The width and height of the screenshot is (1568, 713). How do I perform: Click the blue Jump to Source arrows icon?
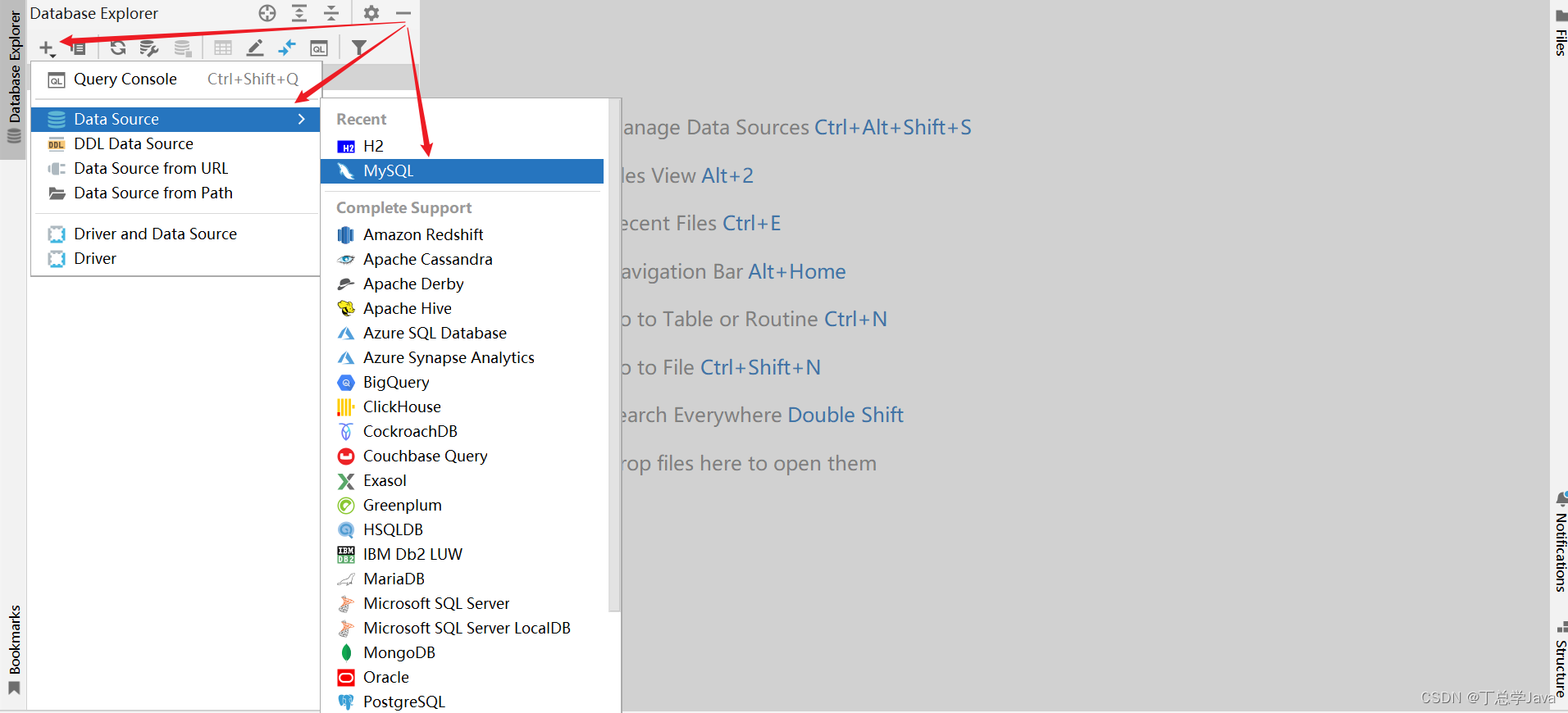tap(287, 48)
